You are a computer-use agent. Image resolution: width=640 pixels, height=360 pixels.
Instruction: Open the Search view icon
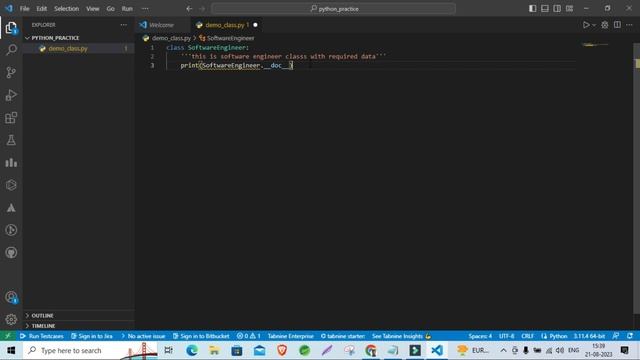(x=11, y=50)
